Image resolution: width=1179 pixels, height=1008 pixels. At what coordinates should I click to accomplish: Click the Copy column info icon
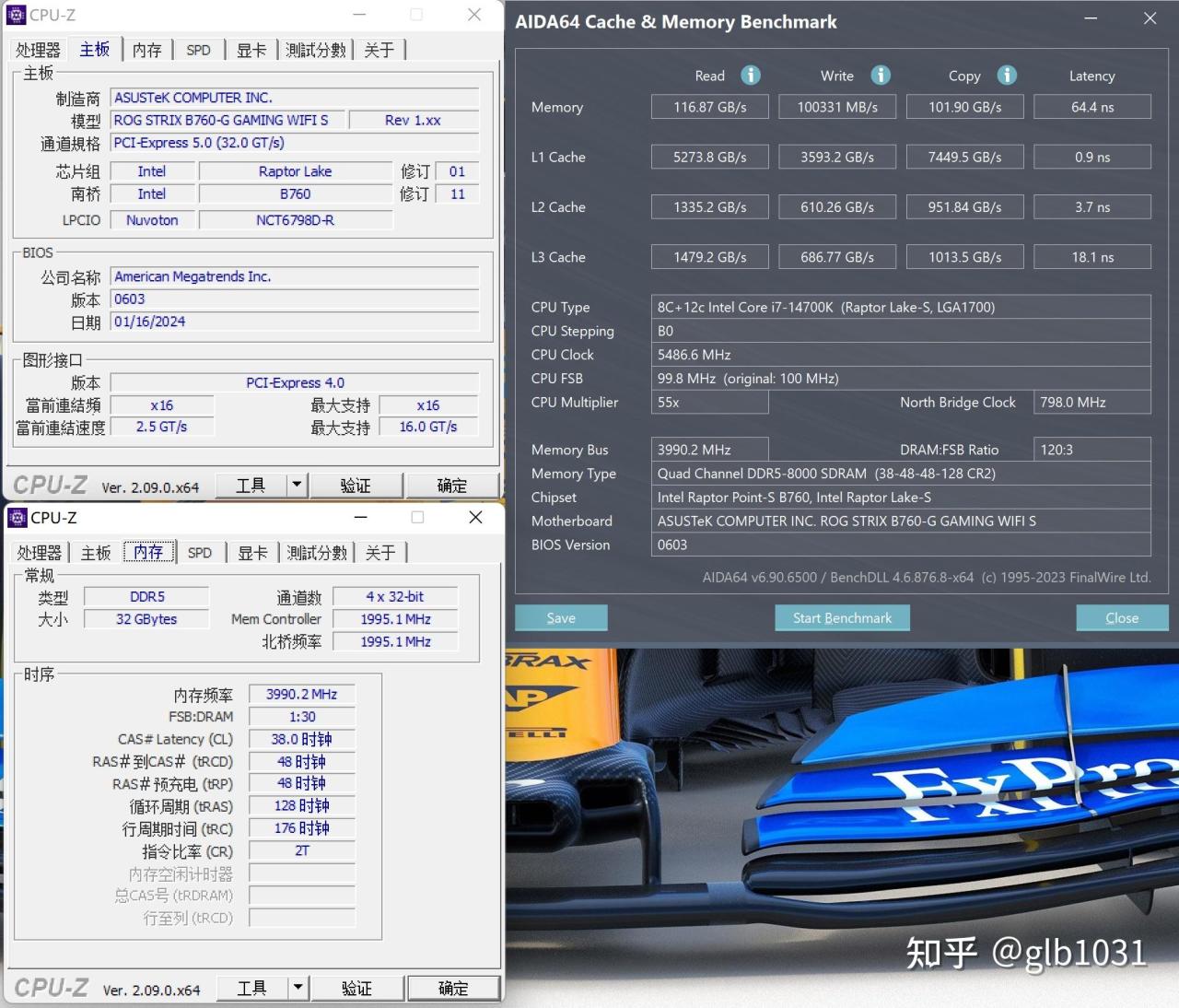point(1007,76)
